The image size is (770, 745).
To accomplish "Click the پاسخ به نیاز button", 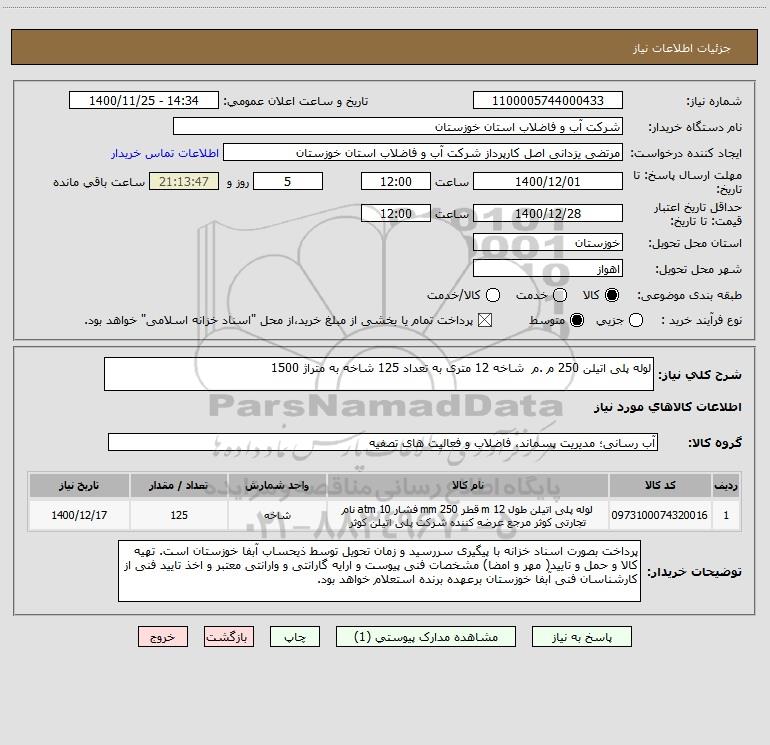I will [582, 637].
